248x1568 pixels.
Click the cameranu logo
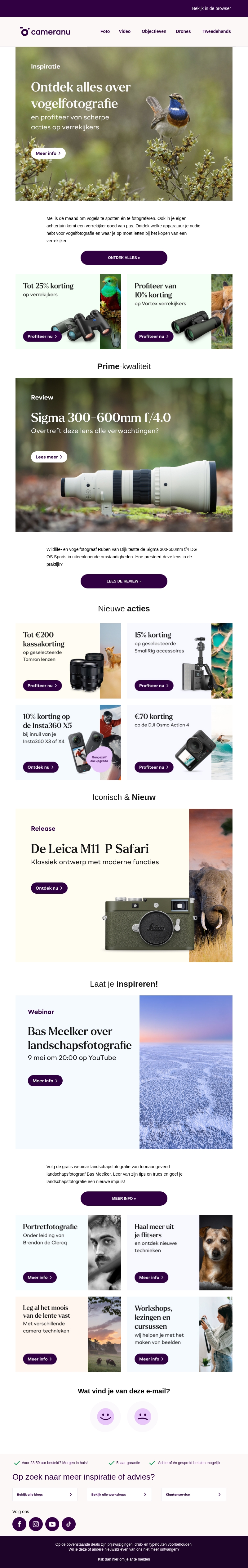pos(45,31)
